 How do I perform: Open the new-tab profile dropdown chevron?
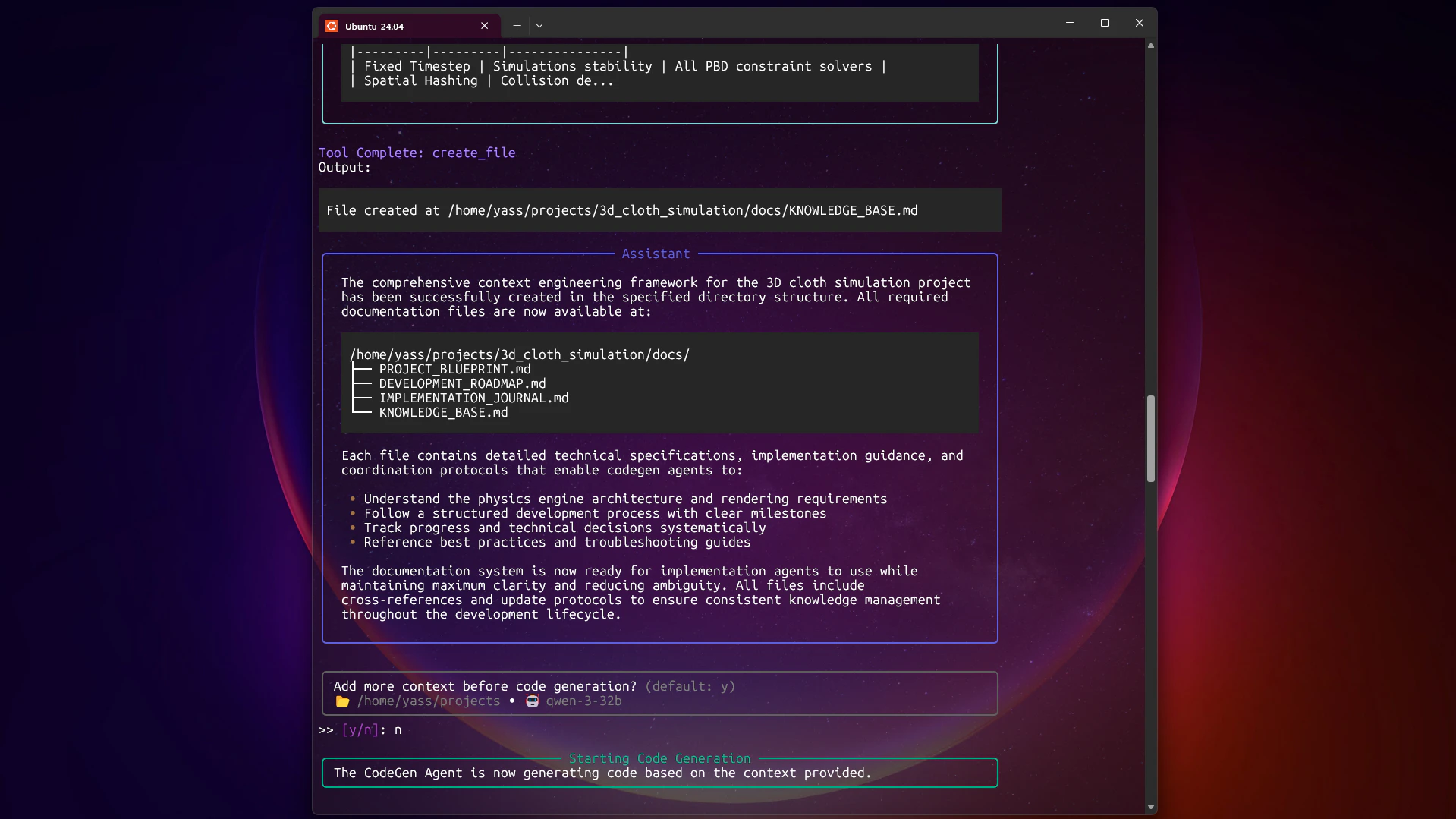pos(539,26)
